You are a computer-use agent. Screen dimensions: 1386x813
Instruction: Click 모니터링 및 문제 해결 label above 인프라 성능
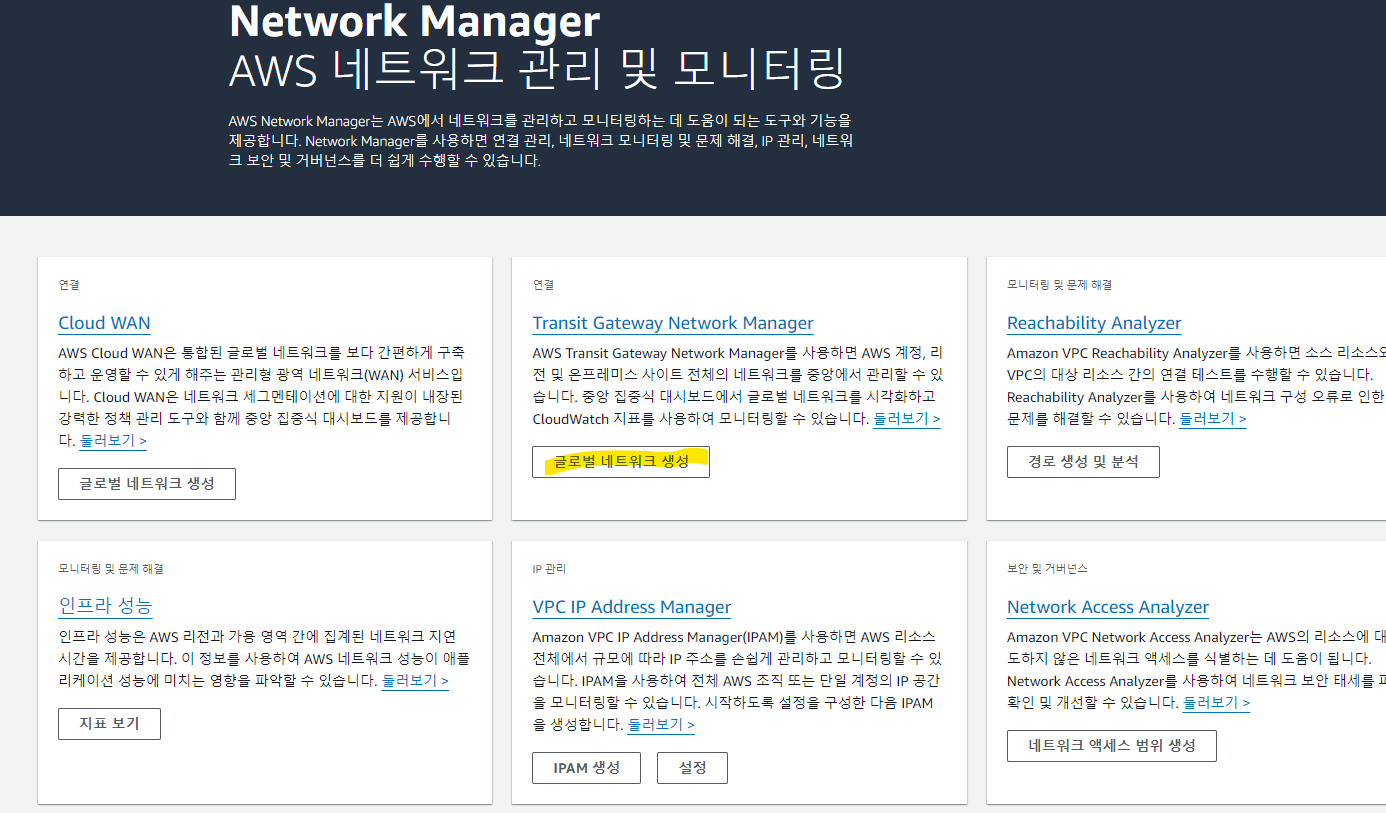coord(110,569)
